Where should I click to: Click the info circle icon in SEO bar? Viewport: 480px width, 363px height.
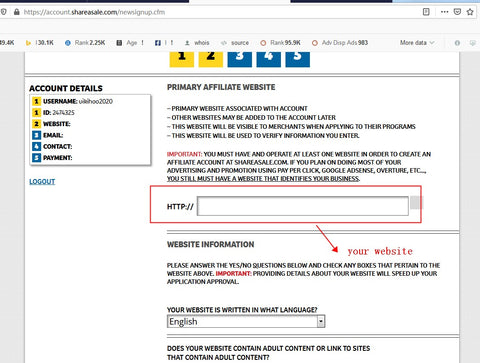pyautogui.click(x=457, y=43)
